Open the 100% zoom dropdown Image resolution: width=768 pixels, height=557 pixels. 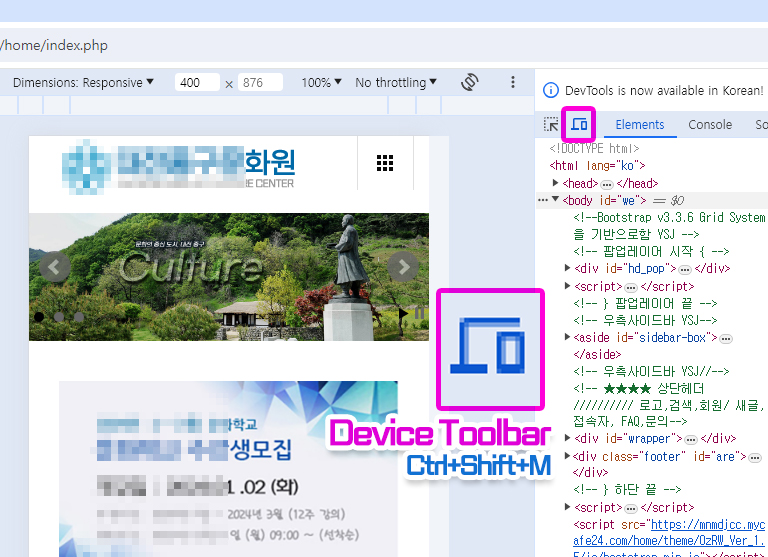click(x=321, y=82)
